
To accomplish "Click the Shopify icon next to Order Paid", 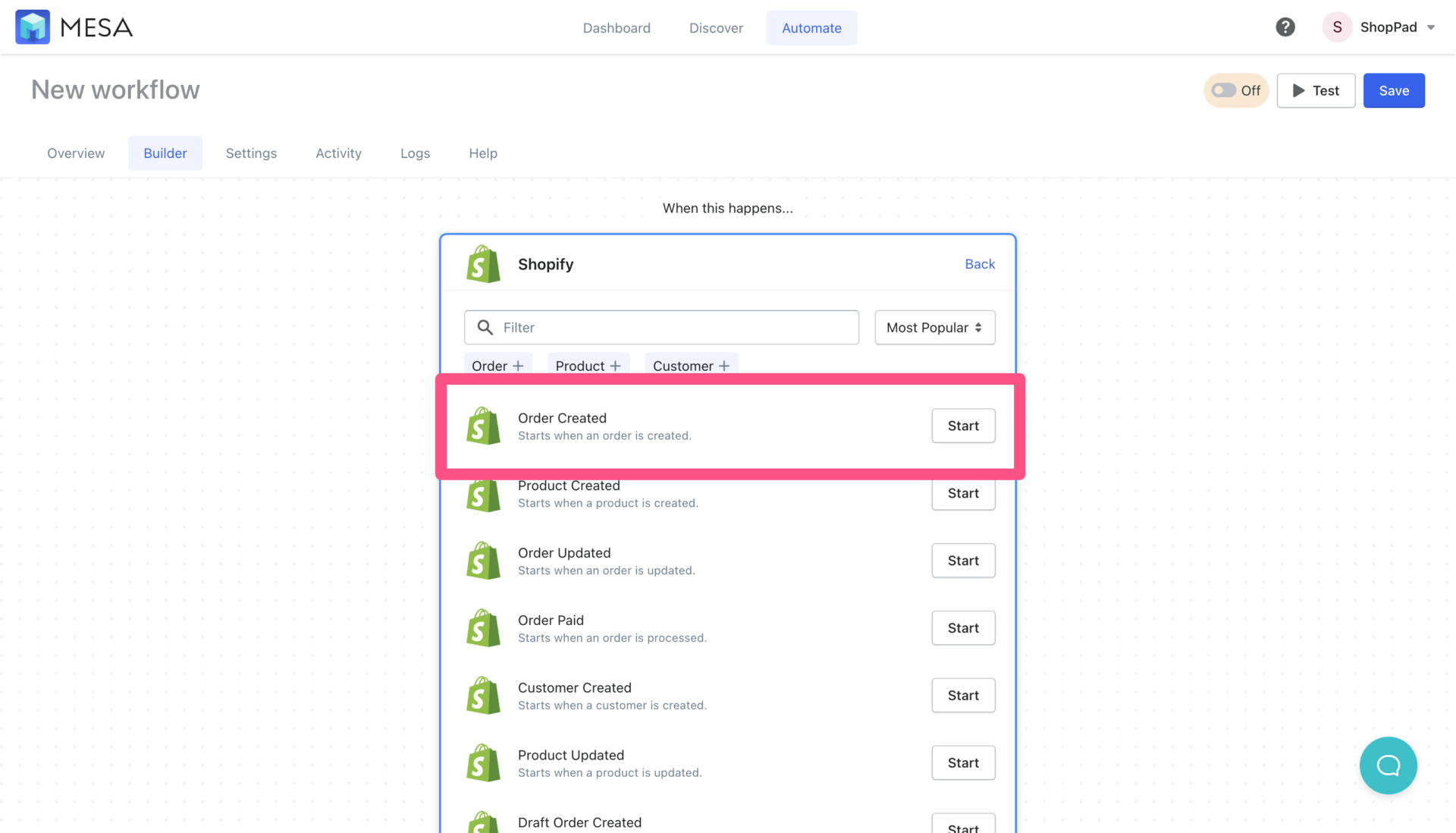I will point(483,627).
